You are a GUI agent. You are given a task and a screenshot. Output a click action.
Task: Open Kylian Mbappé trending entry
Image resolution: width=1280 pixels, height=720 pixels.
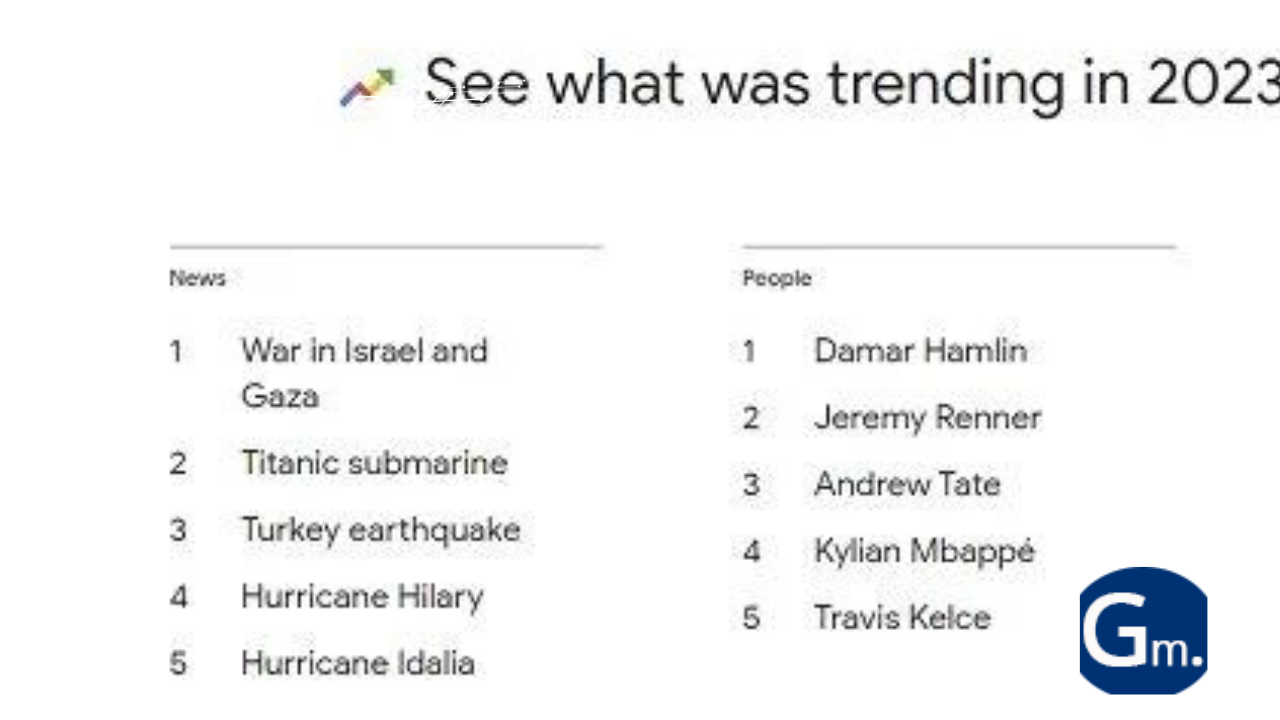point(924,551)
